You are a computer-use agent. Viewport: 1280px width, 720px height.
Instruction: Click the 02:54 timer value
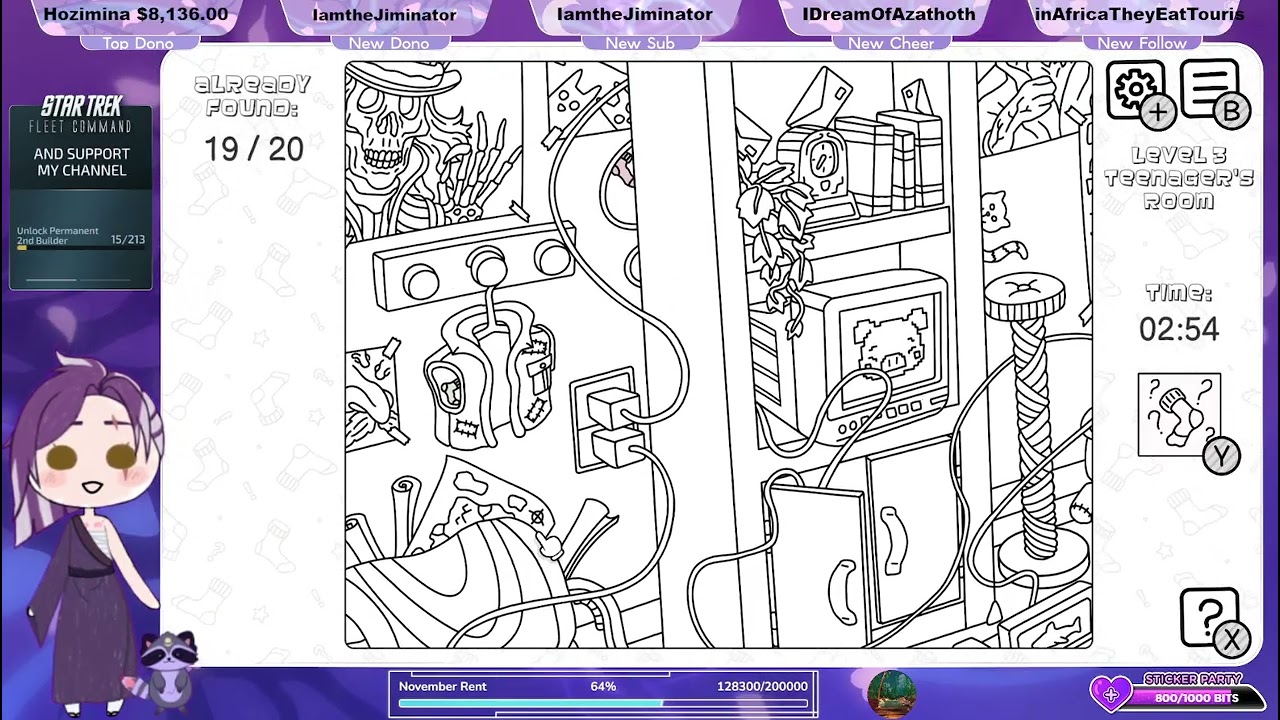pos(1179,329)
